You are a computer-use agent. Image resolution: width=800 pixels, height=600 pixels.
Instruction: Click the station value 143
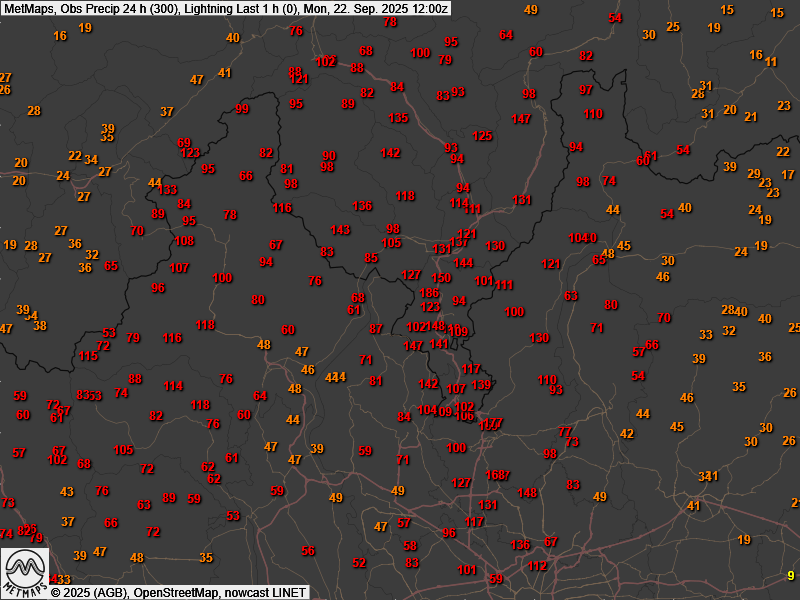click(340, 230)
